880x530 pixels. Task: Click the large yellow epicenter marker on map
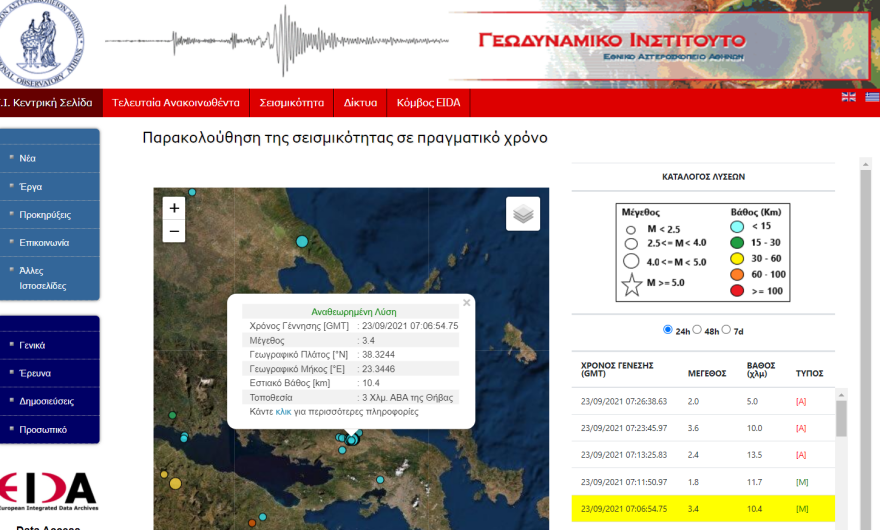coord(175,483)
